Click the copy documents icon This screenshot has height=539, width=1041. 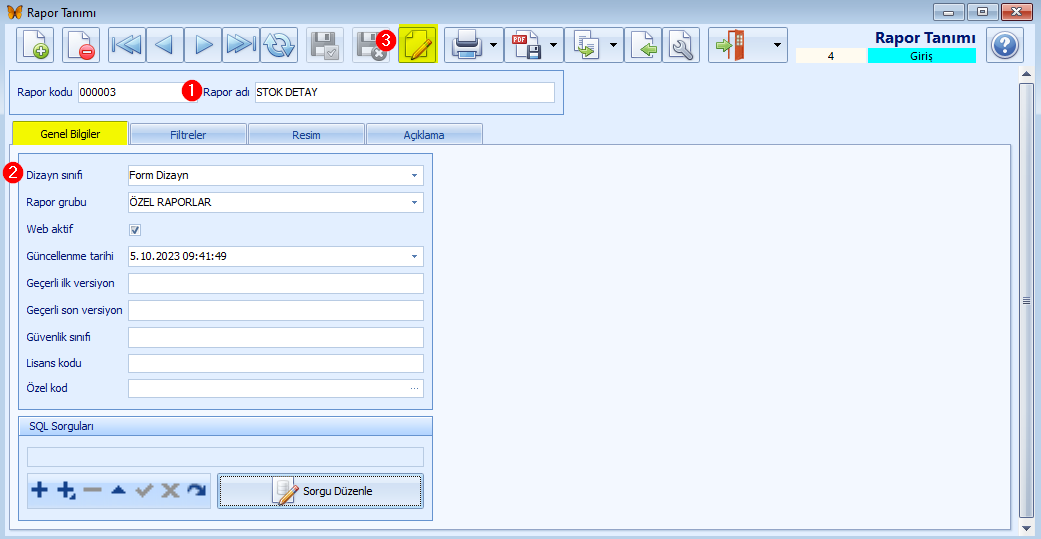586,45
